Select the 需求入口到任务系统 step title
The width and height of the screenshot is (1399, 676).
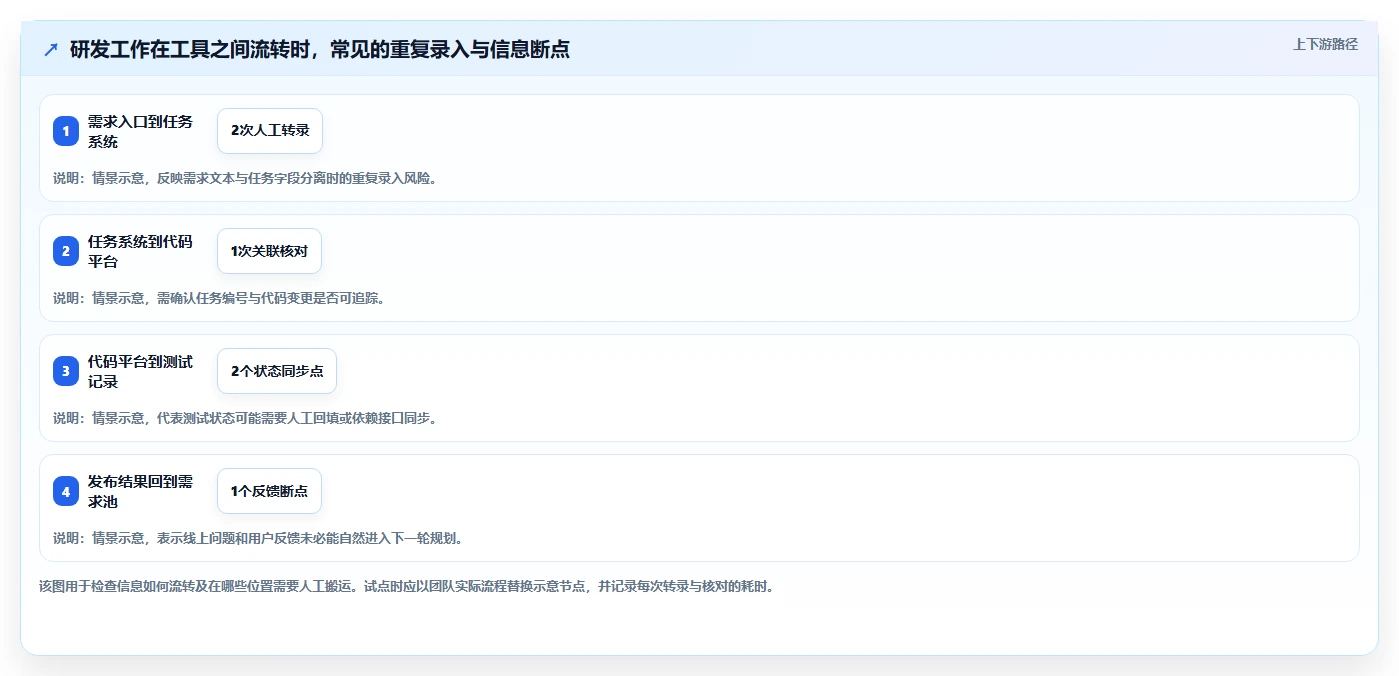[141, 131]
